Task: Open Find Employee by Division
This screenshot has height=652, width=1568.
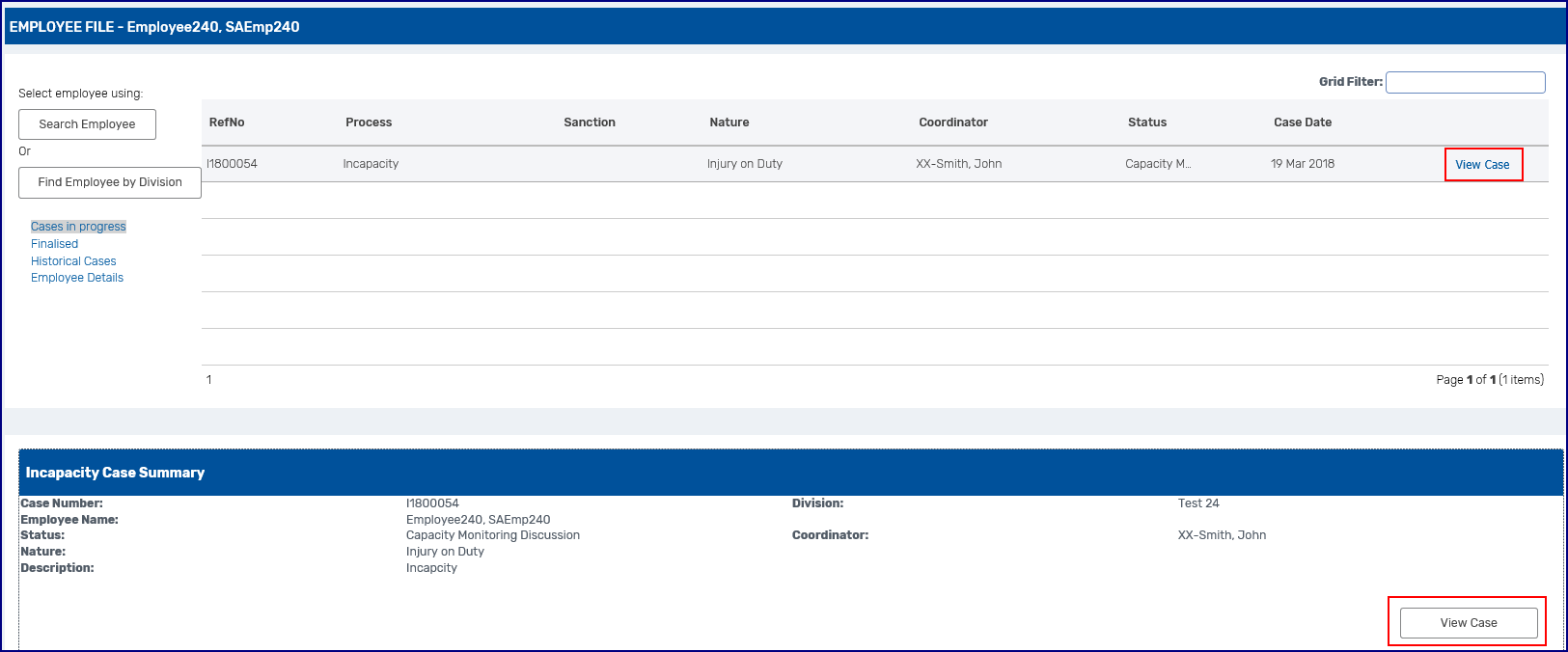Action: click(110, 182)
